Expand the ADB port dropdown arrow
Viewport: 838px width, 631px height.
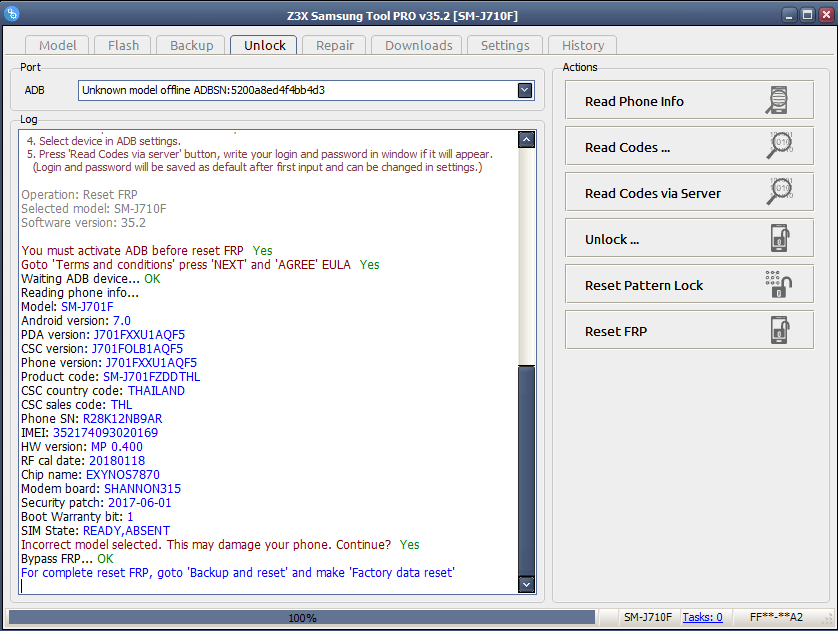(525, 90)
